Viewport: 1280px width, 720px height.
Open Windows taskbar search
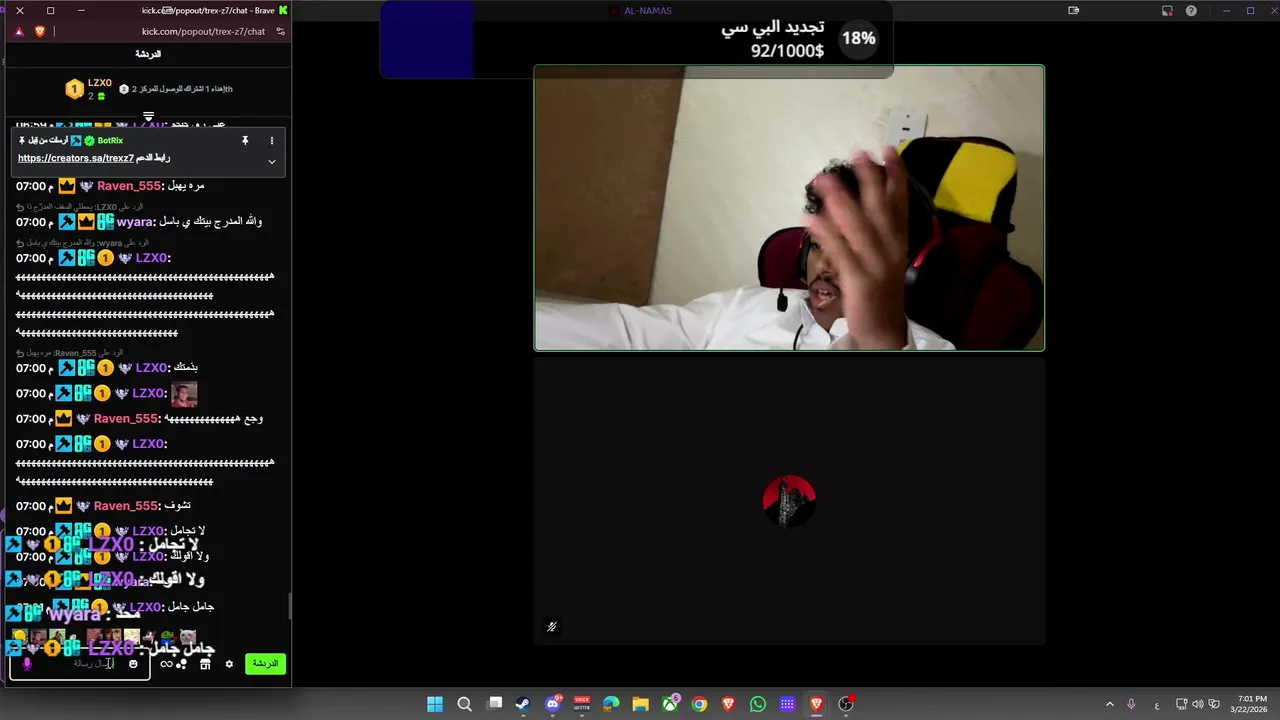pos(464,704)
